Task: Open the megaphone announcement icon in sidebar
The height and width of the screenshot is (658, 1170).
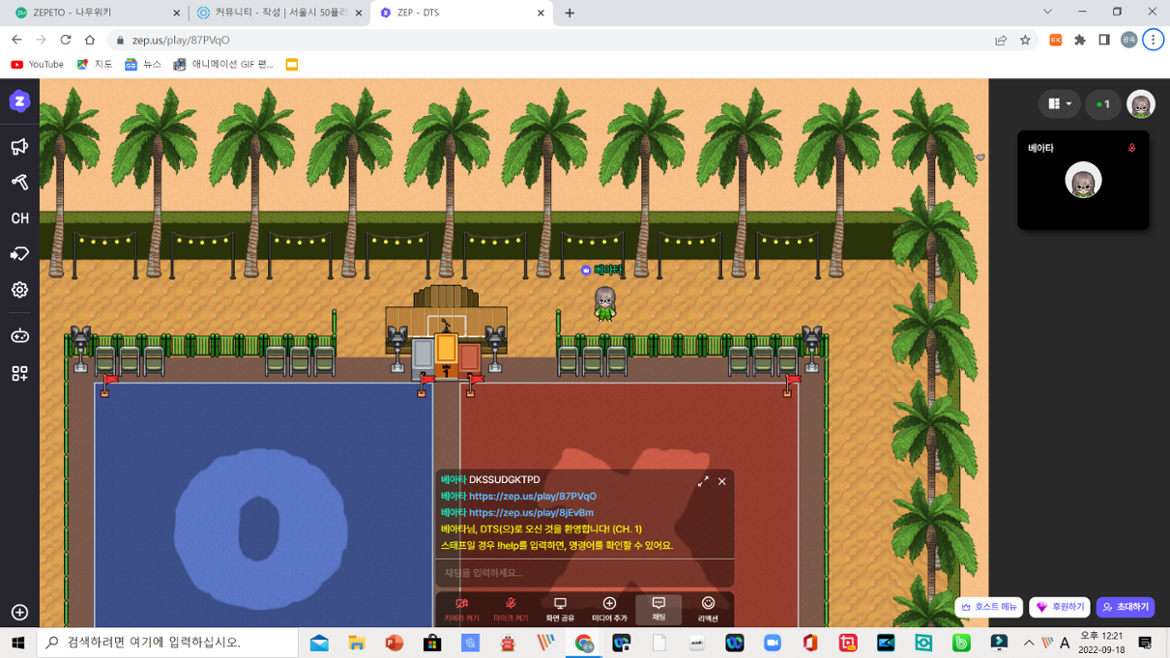Action: (19, 147)
